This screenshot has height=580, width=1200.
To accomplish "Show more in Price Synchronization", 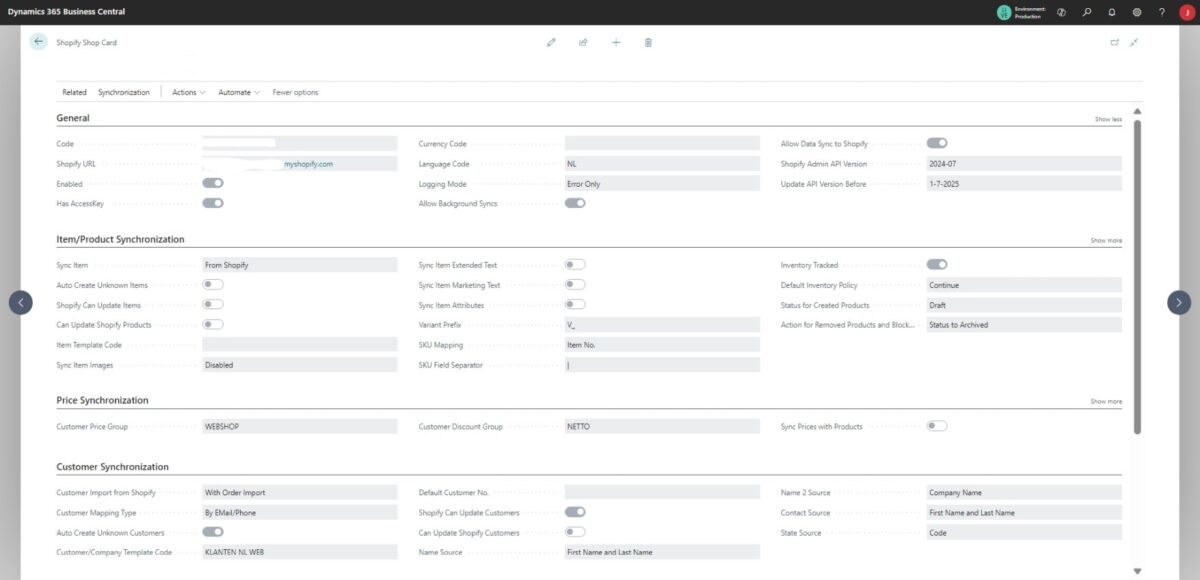I will pos(1106,402).
